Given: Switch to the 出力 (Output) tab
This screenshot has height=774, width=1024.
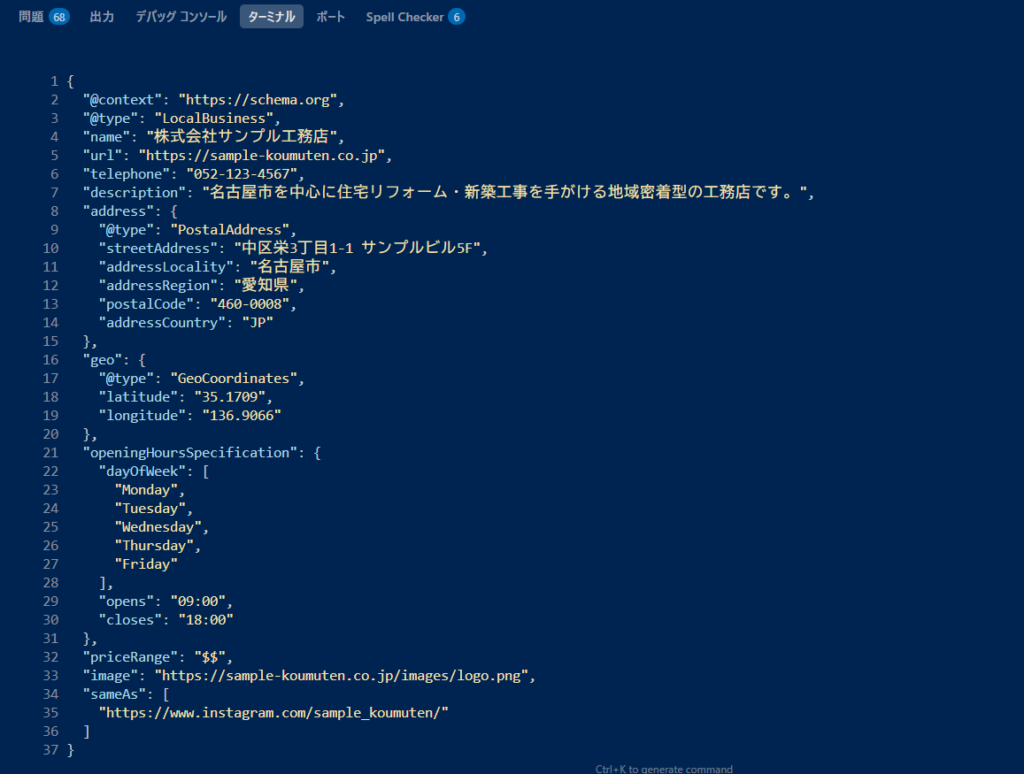Looking at the screenshot, I should coord(102,17).
